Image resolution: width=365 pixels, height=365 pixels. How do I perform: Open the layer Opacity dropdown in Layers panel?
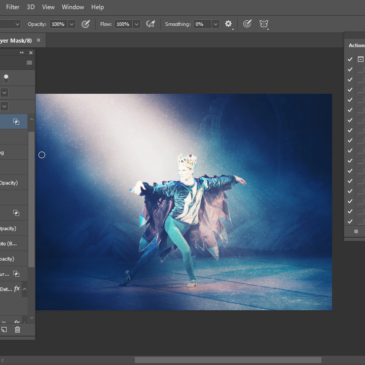pyautogui.click(x=4, y=92)
